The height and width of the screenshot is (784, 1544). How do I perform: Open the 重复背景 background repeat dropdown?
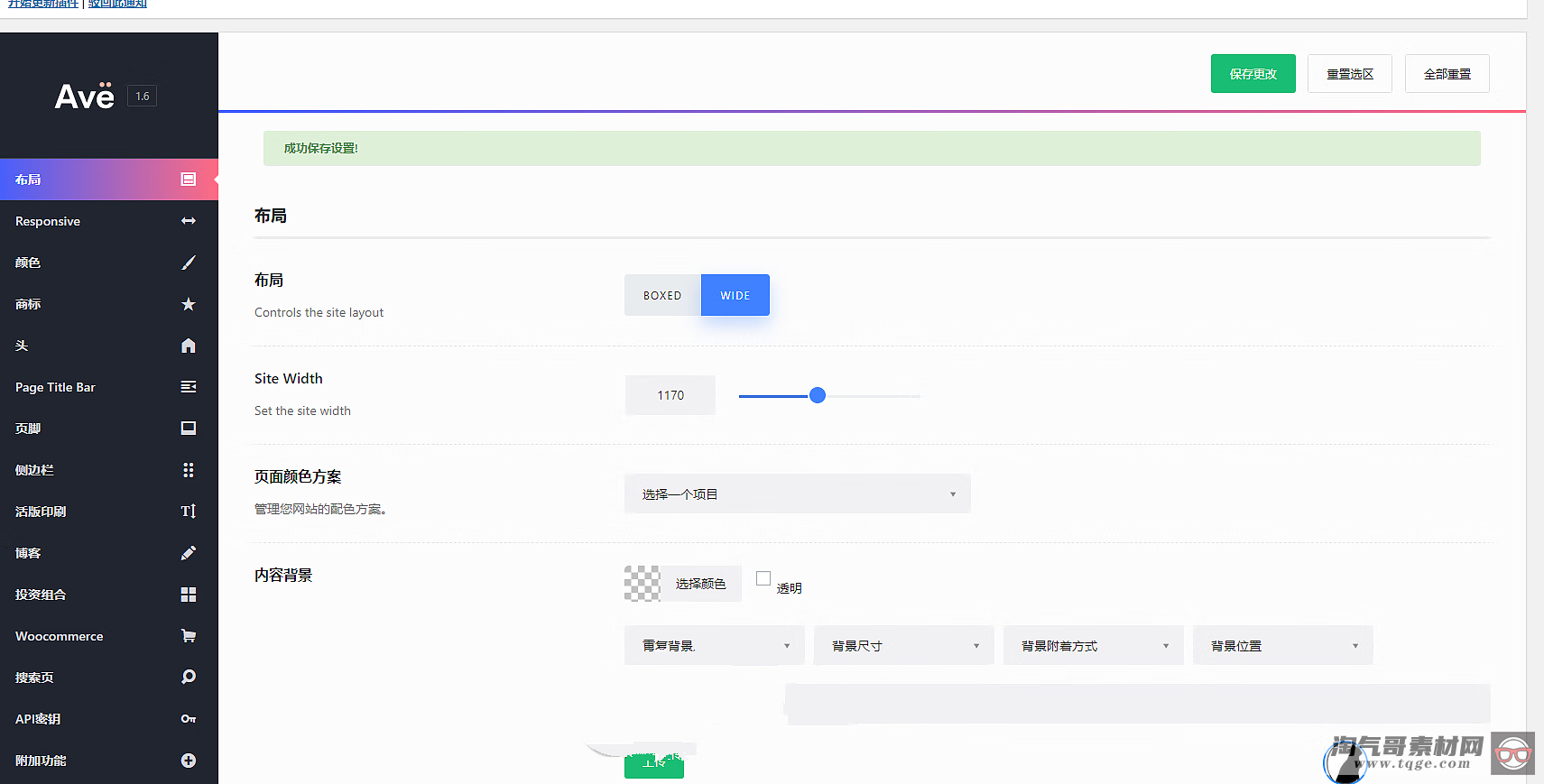(x=715, y=645)
